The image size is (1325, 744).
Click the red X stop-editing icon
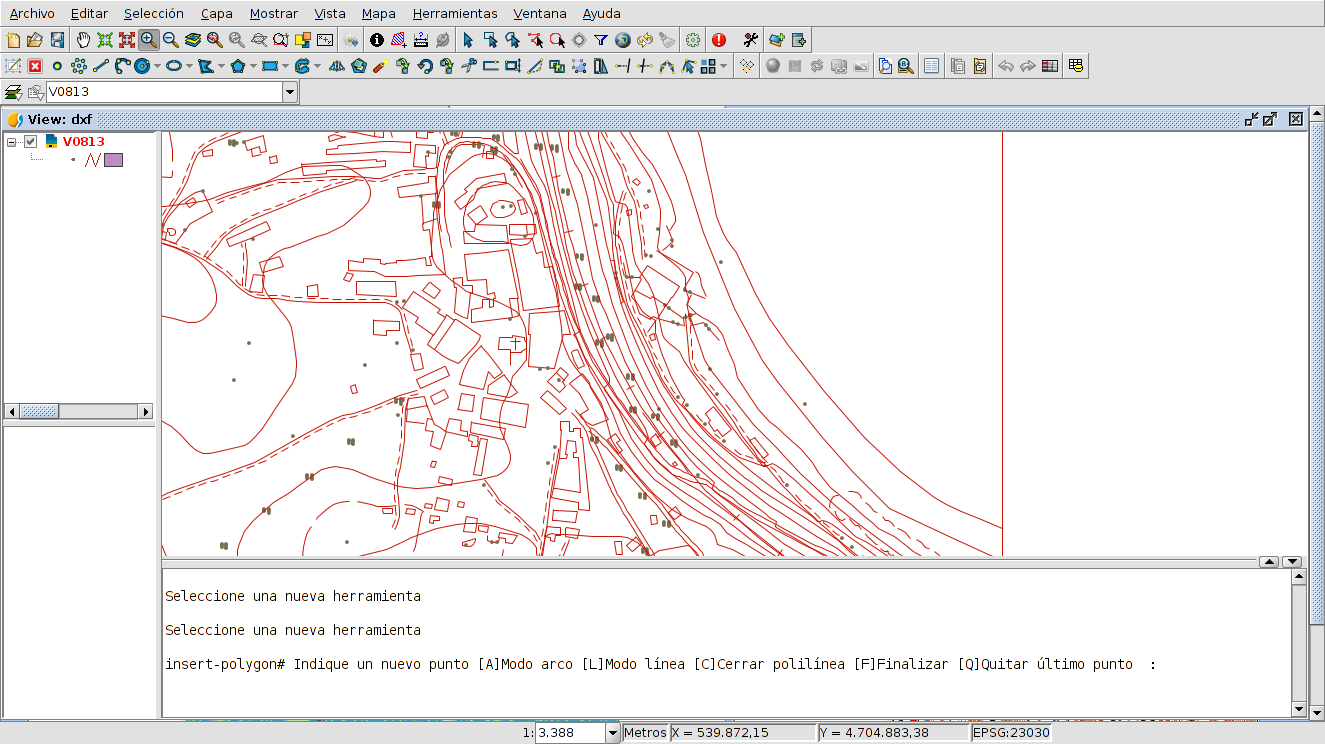click(x=35, y=67)
